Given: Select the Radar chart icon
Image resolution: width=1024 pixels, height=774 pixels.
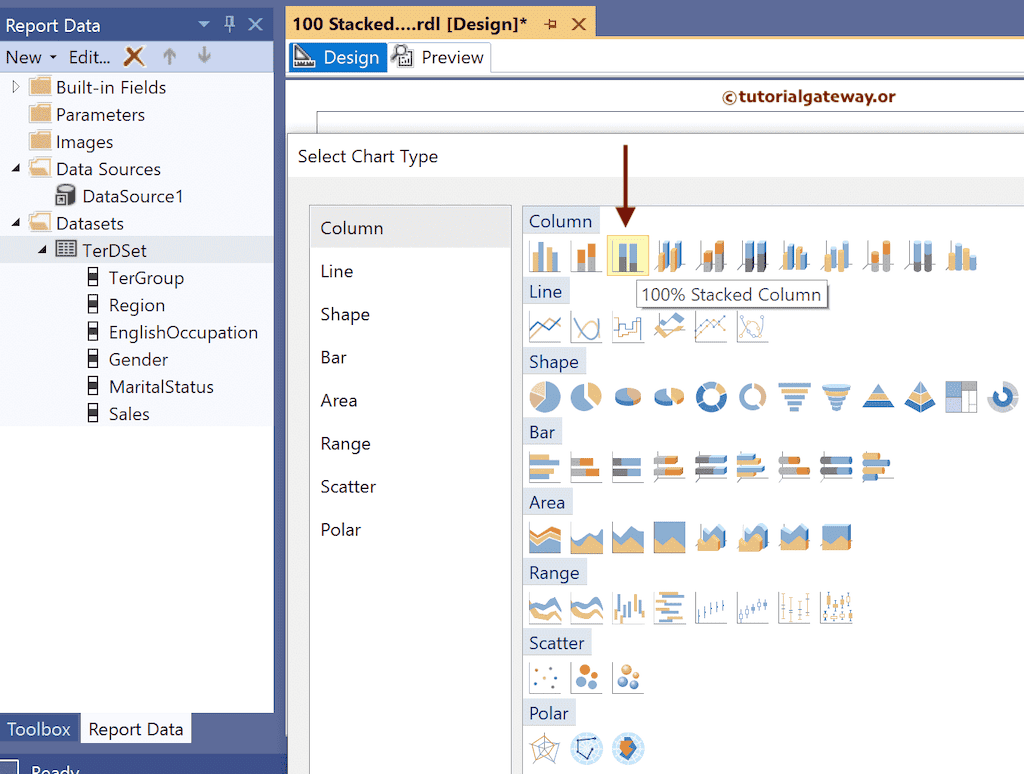Looking at the screenshot, I should click(x=586, y=748).
